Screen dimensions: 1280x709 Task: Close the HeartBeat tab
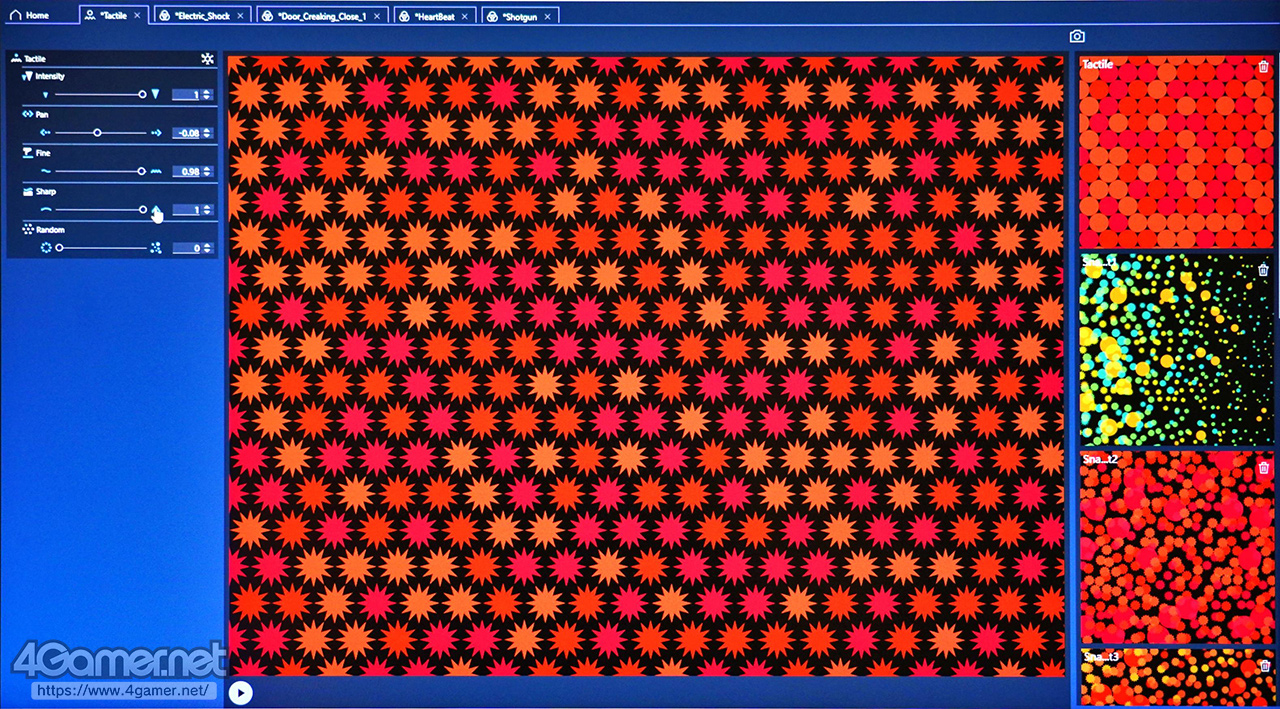coord(464,16)
